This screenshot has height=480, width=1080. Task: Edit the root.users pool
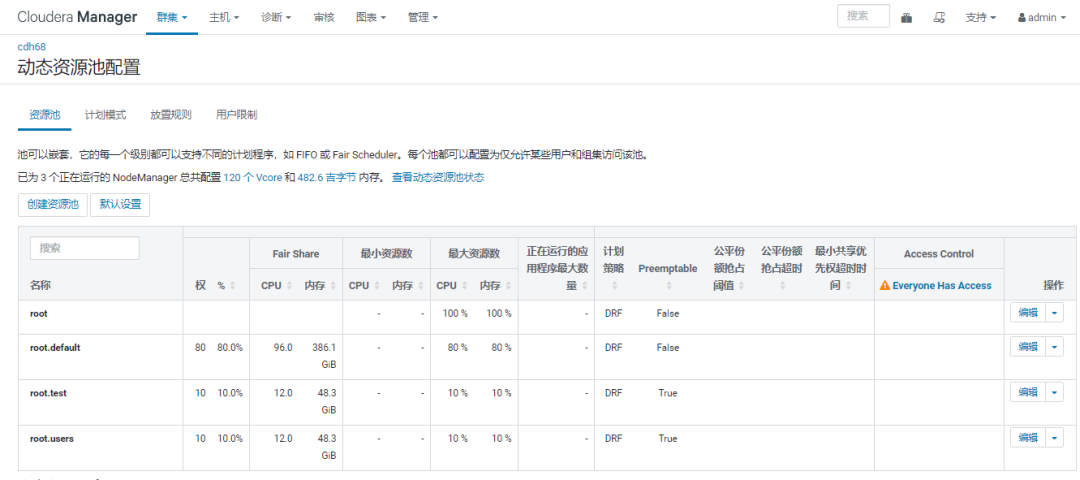(1028, 438)
